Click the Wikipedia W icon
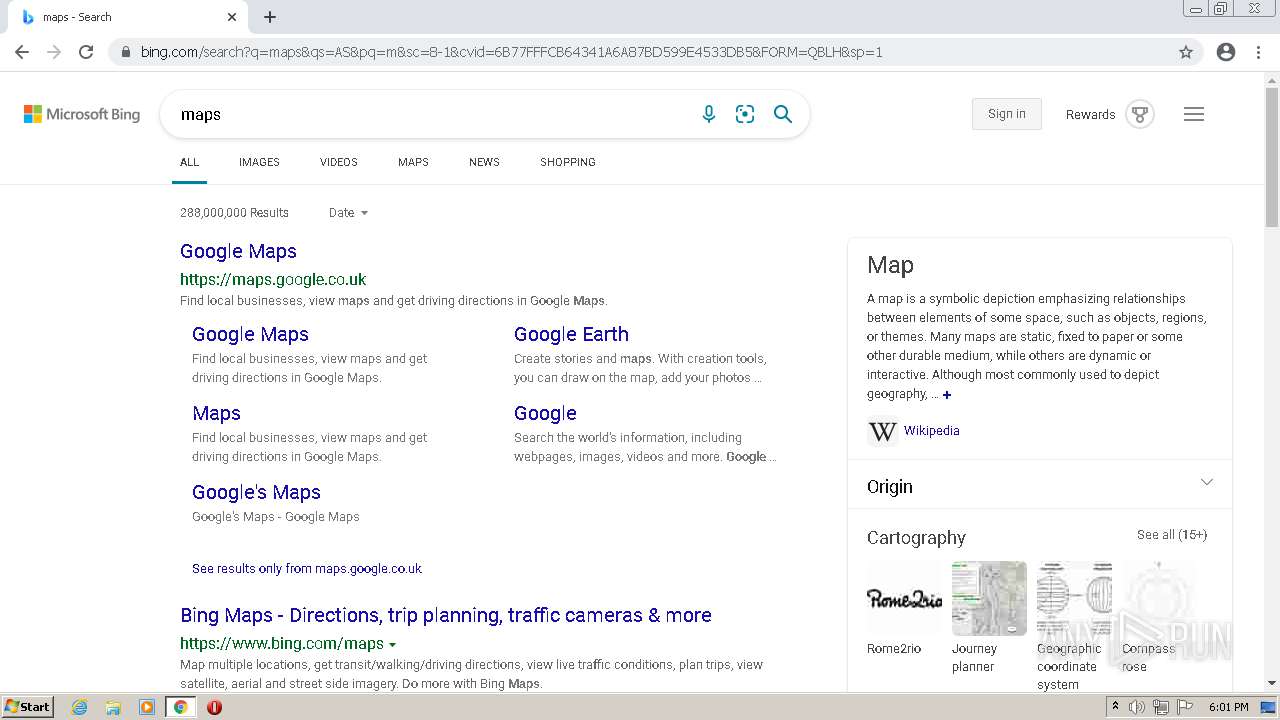Image resolution: width=1280 pixels, height=720 pixels. coord(882,431)
